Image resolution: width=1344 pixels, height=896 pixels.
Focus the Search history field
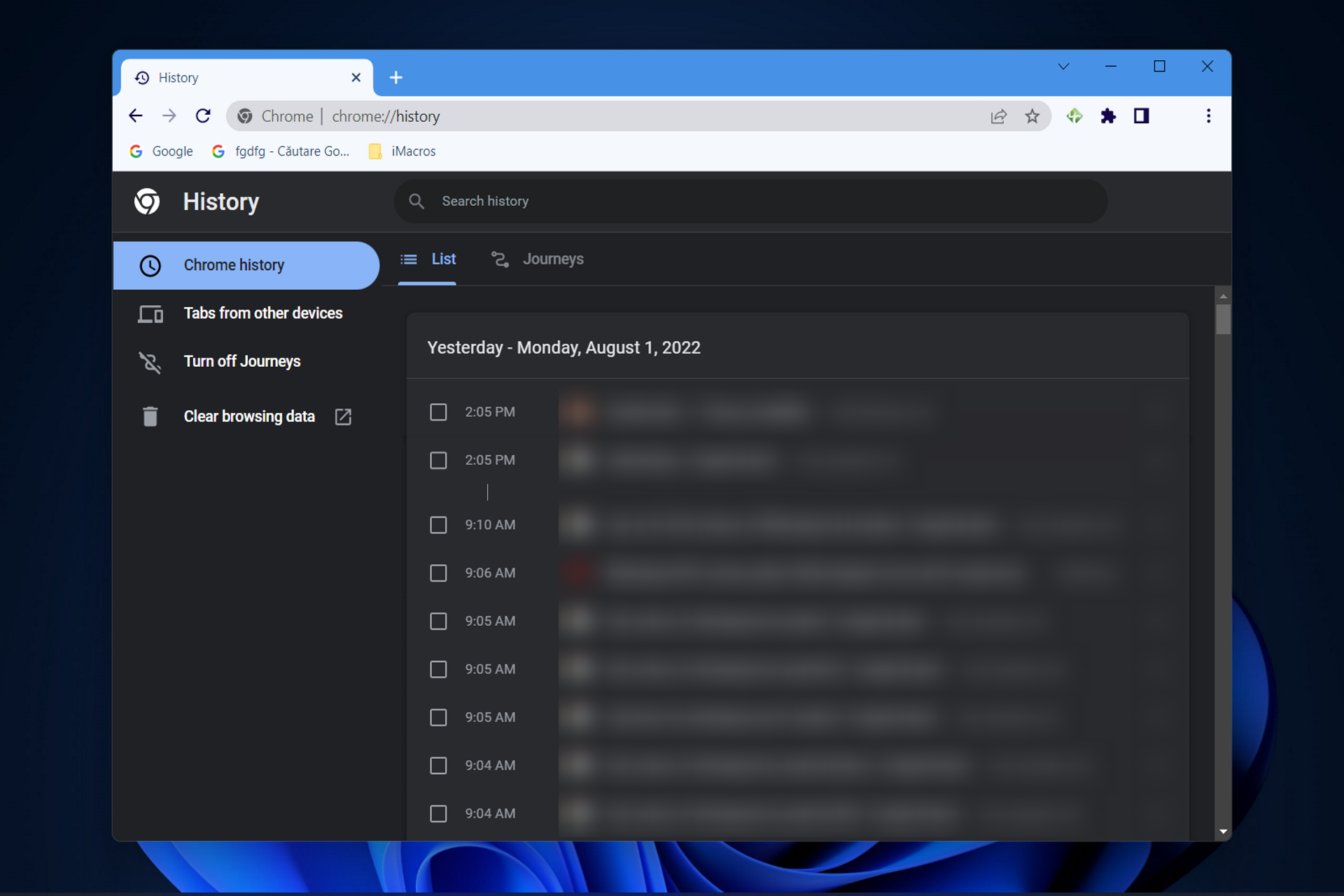pyautogui.click(x=750, y=202)
